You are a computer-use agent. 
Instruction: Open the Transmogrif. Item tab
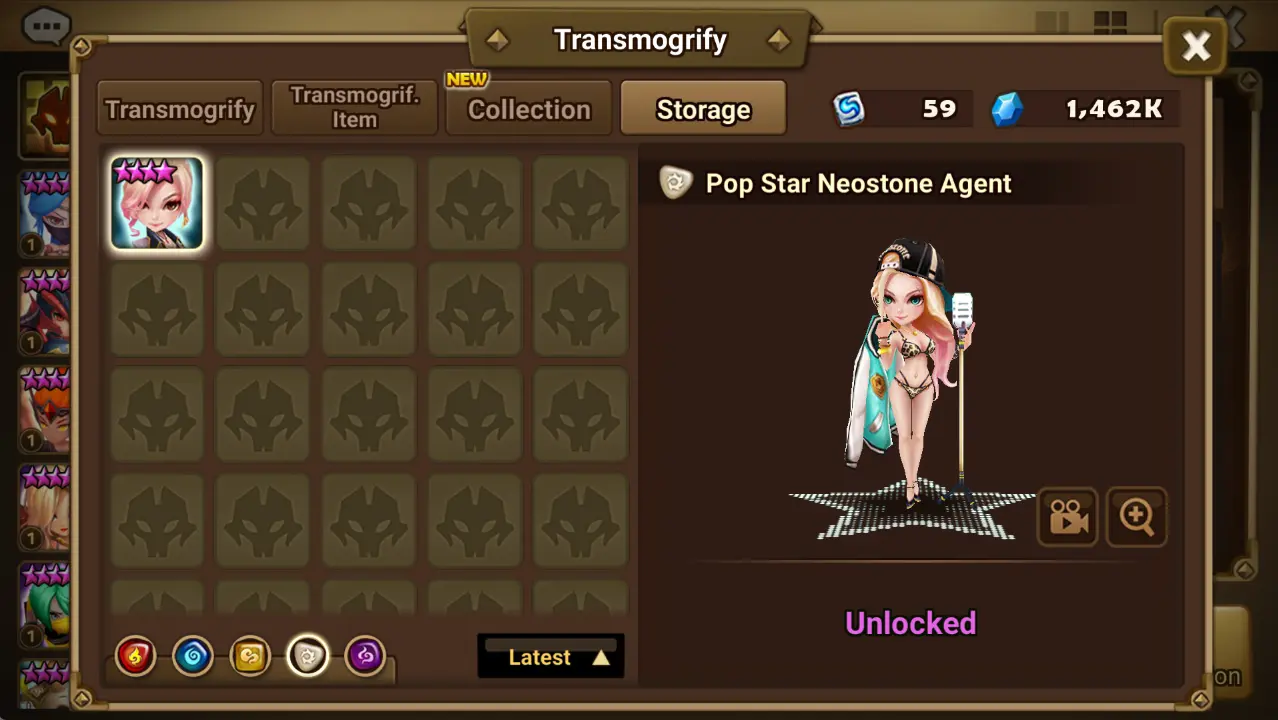(x=355, y=108)
